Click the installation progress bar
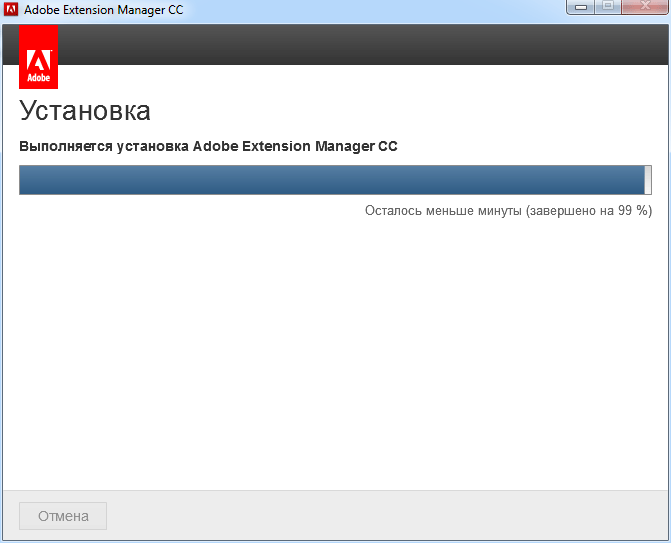 335,180
